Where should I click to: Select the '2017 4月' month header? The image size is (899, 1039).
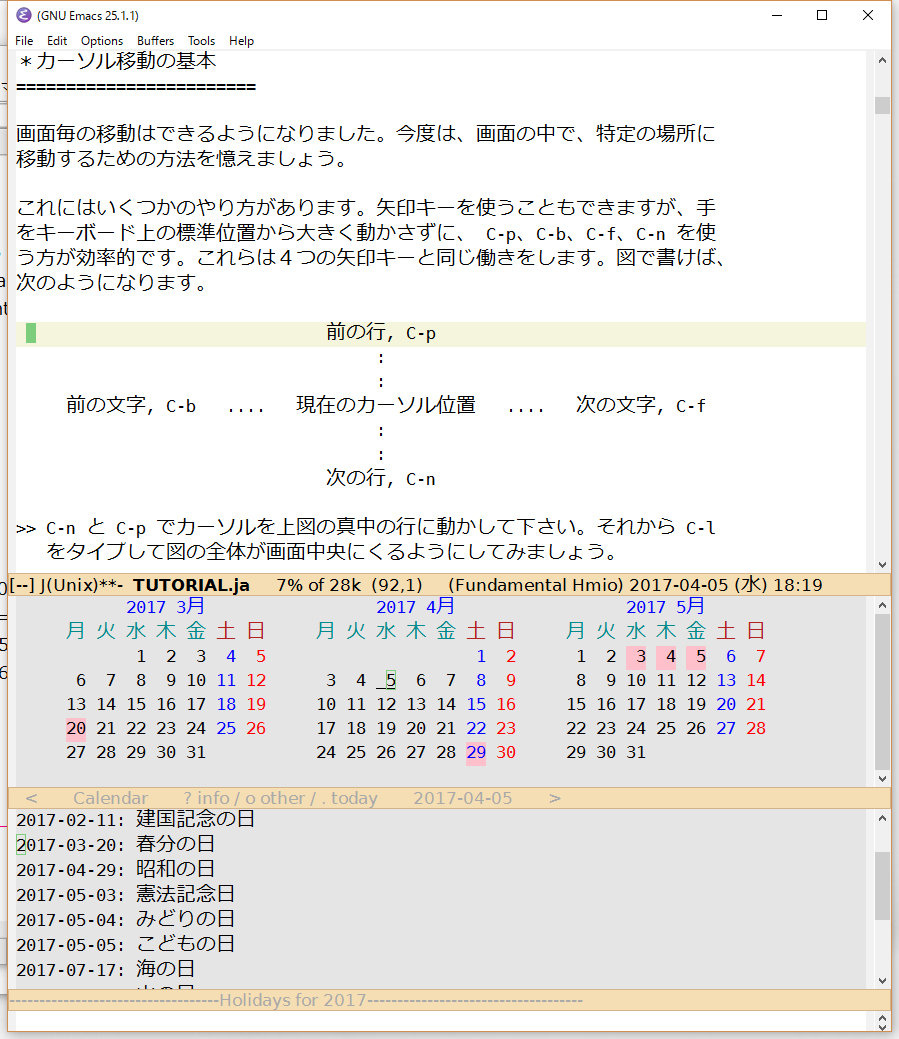[x=415, y=606]
